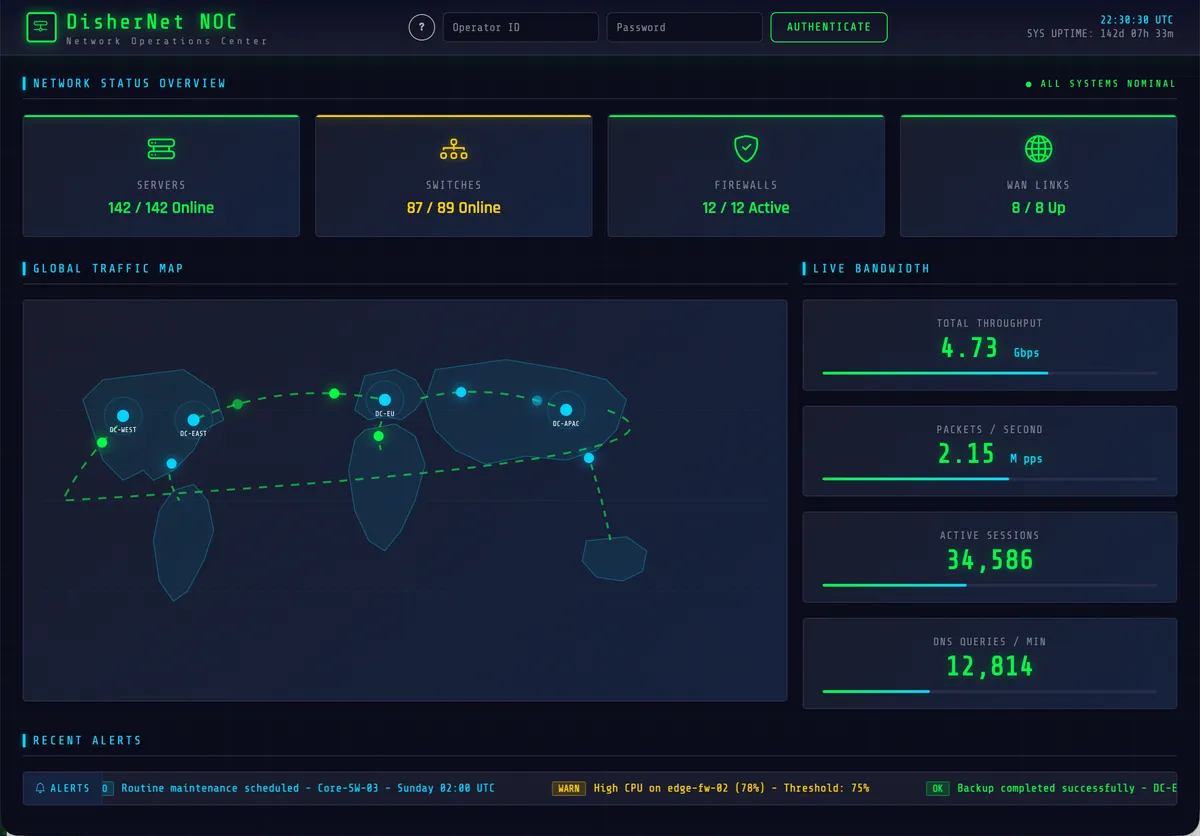Click the 4.73 Gbps throughput value
The height and width of the screenshot is (836, 1200).
[x=990, y=348]
